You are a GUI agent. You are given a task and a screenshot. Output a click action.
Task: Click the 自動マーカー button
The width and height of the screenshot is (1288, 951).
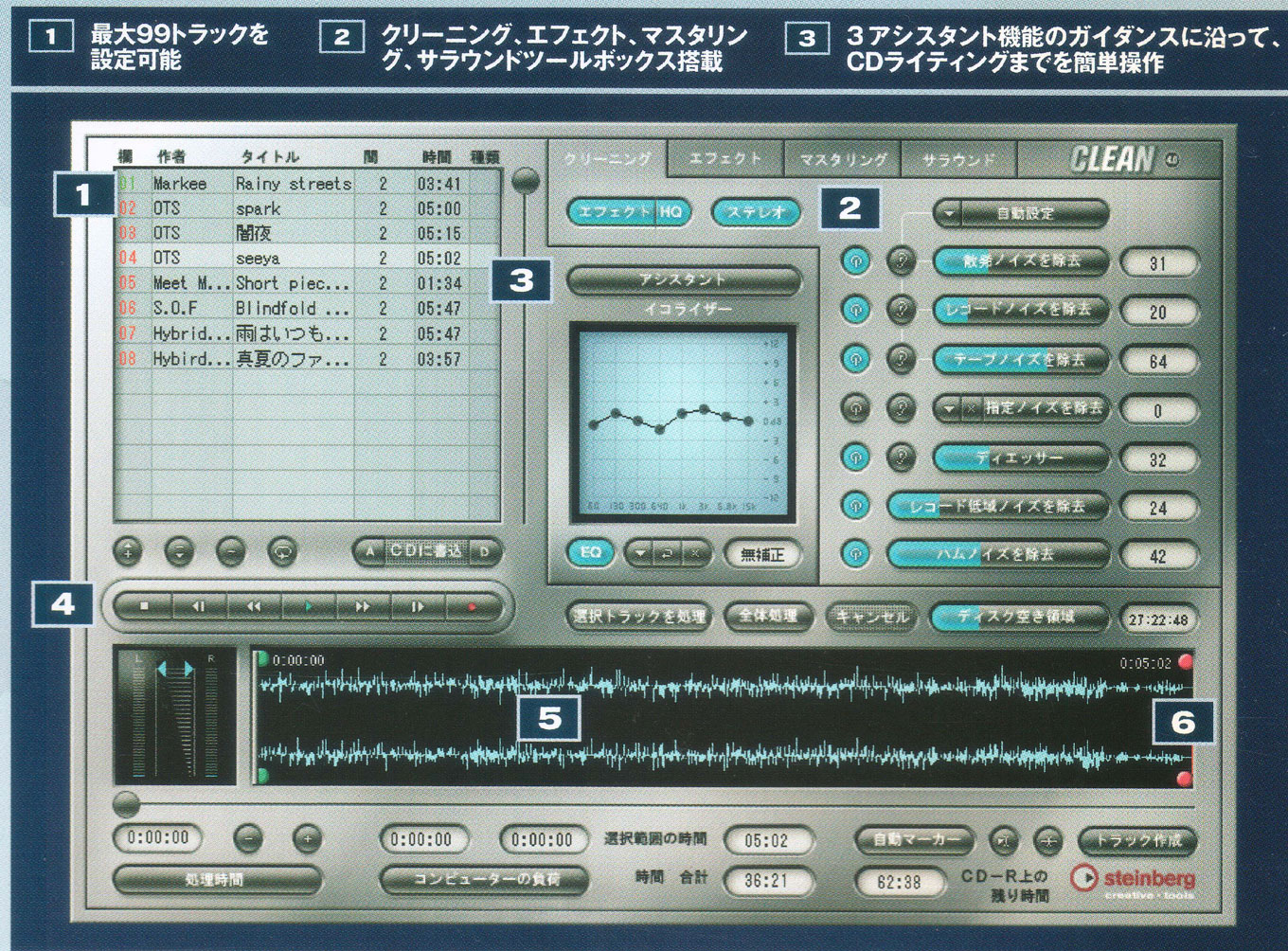pyautogui.click(x=915, y=839)
